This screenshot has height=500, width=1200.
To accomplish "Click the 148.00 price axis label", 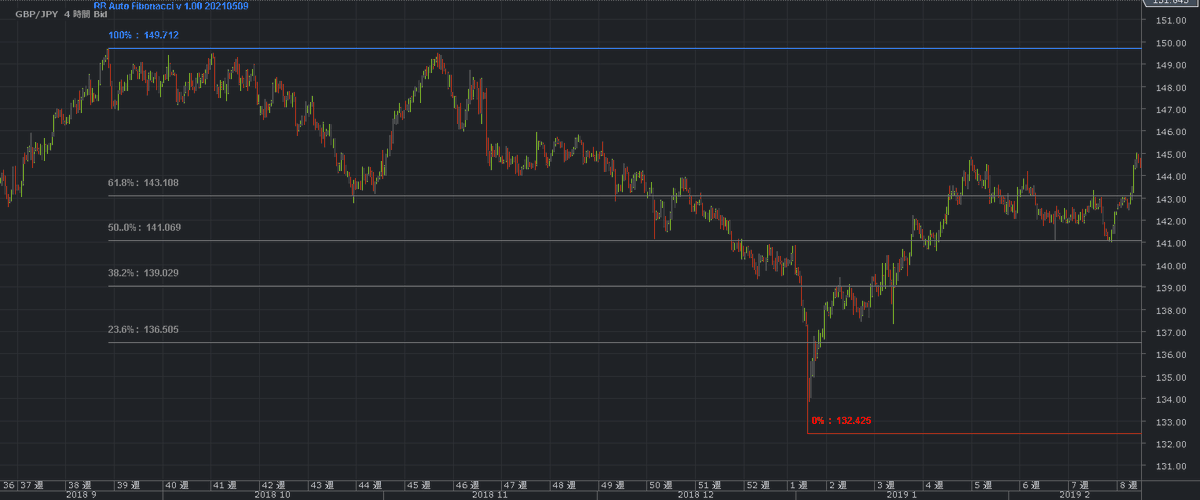I will 1169,88.
